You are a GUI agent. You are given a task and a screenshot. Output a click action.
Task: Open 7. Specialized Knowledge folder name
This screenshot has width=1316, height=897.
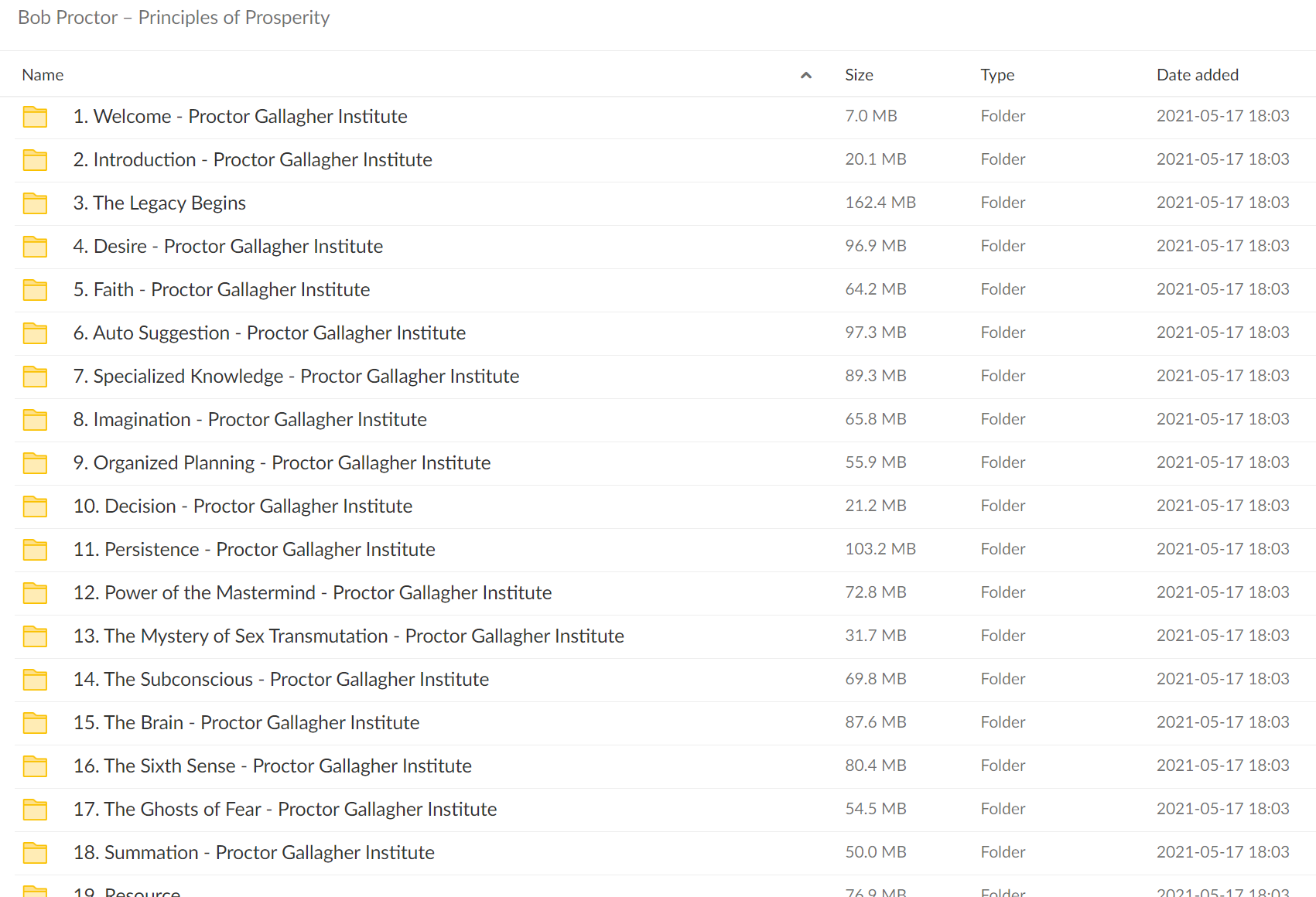click(x=296, y=376)
